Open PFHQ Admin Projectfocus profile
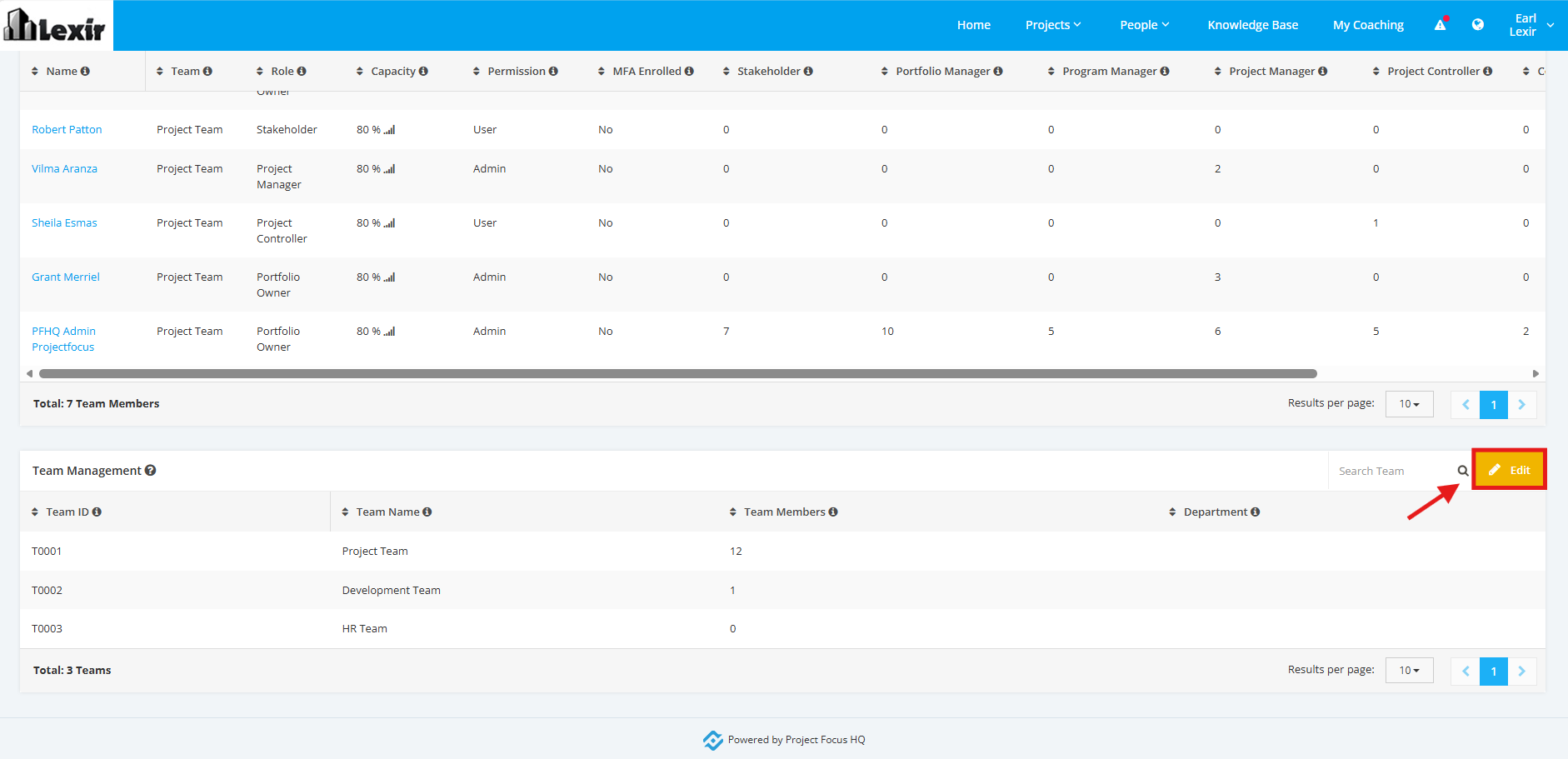 [x=64, y=339]
